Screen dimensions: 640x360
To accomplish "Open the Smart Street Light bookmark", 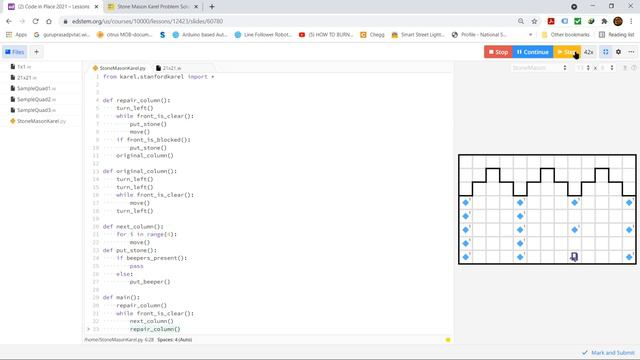I will coord(418,35).
